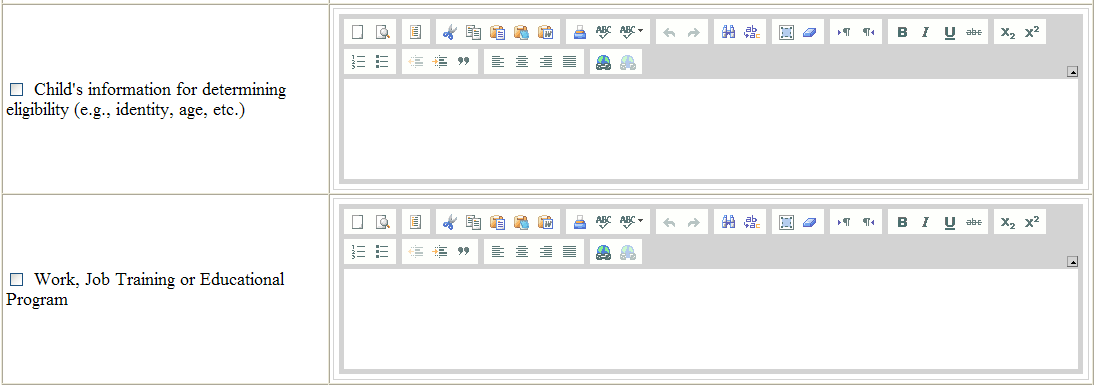1096x385 pixels.
Task: Align text right in Child's information editor
Action: click(x=546, y=61)
